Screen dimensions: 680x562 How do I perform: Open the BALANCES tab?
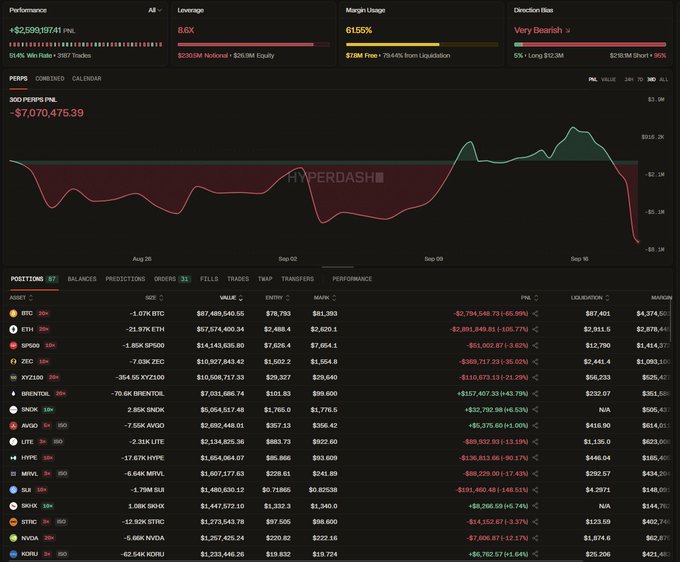[x=82, y=279]
